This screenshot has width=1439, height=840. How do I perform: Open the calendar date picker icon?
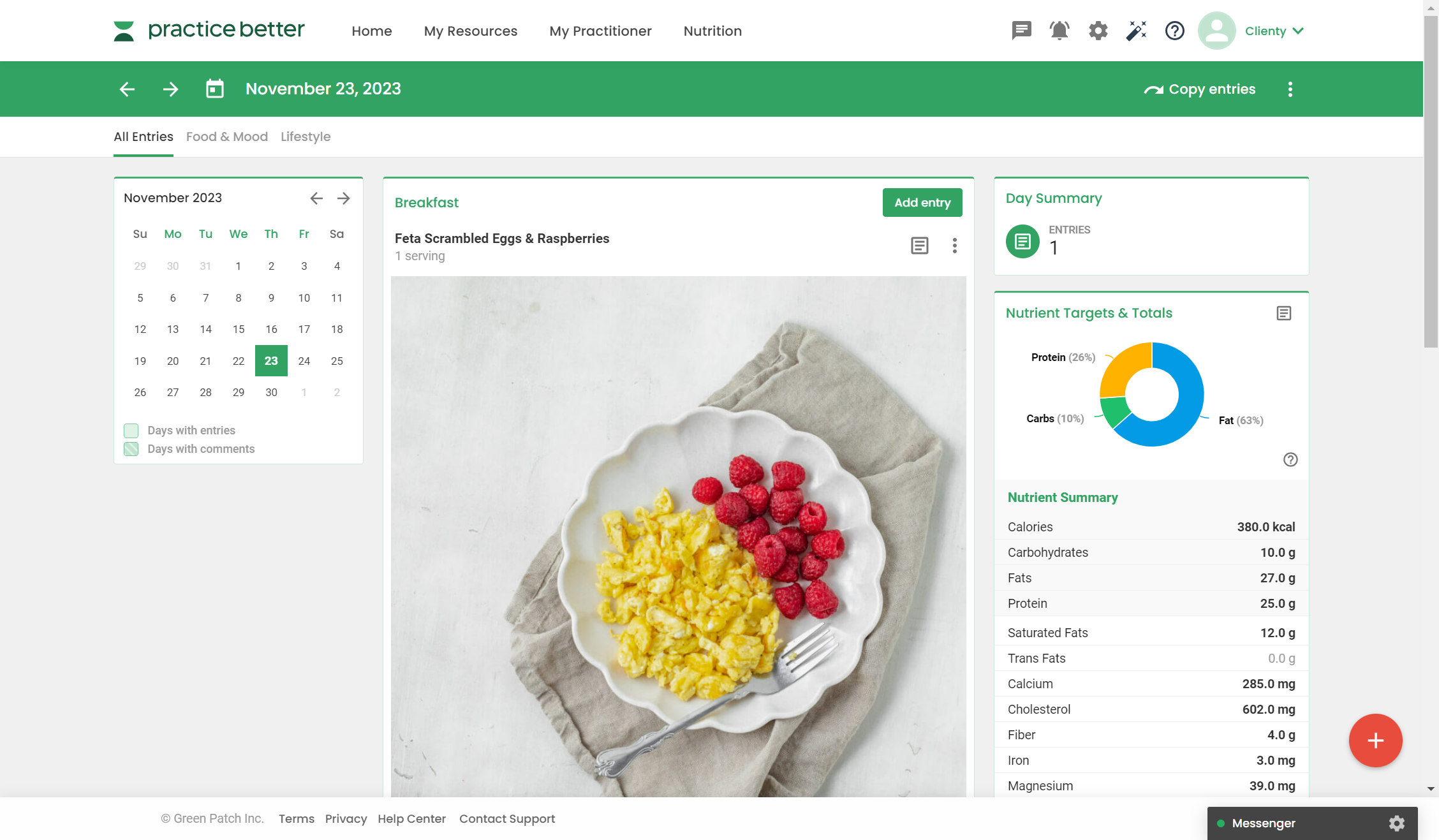click(215, 89)
